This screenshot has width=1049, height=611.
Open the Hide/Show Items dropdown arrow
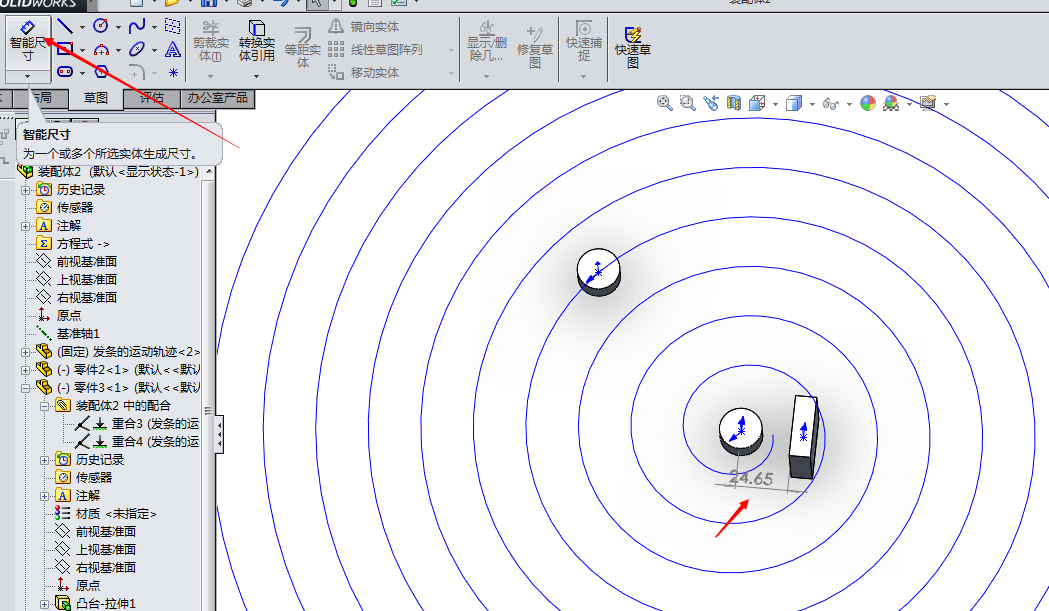[849, 104]
